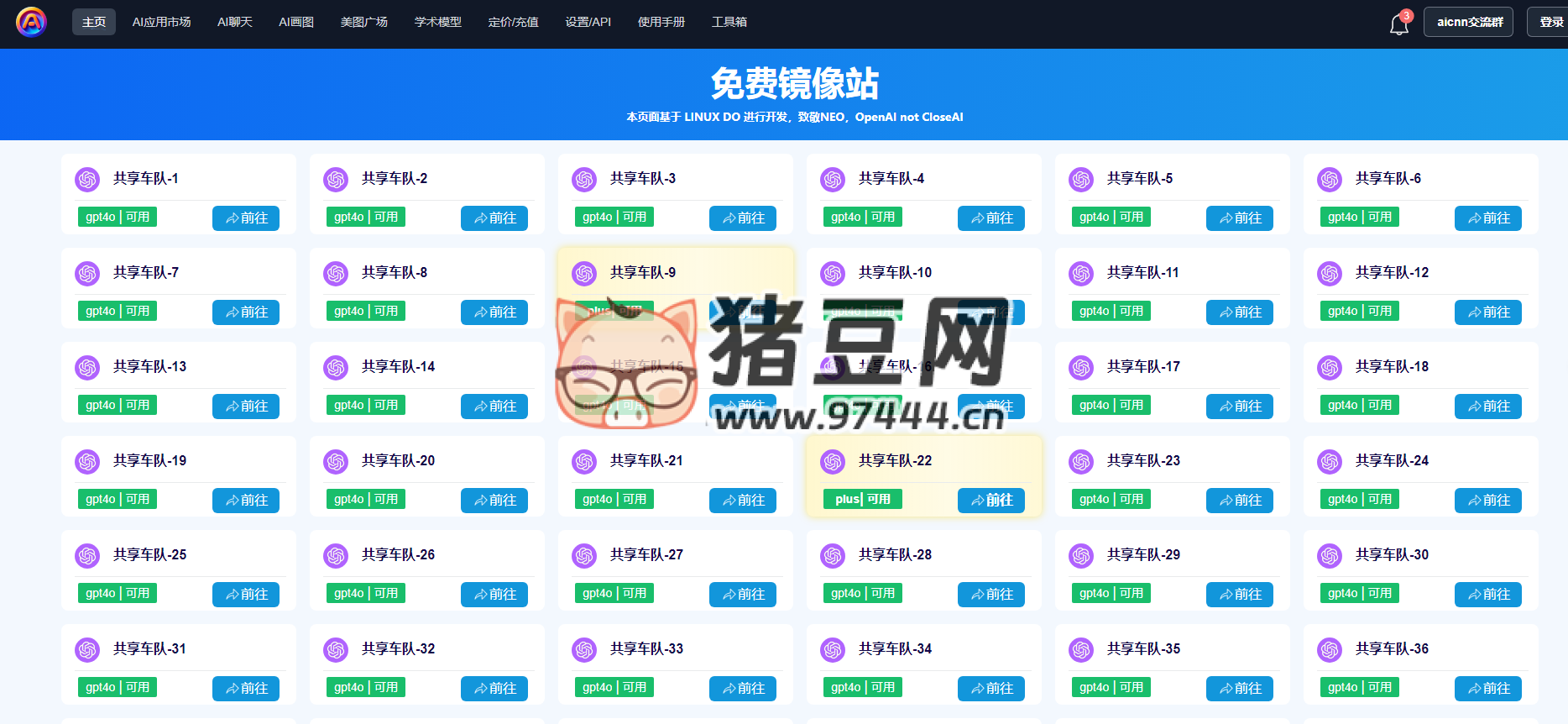Click the ChatGPT icon of 共享车队-3
1568x724 pixels.
(x=584, y=179)
